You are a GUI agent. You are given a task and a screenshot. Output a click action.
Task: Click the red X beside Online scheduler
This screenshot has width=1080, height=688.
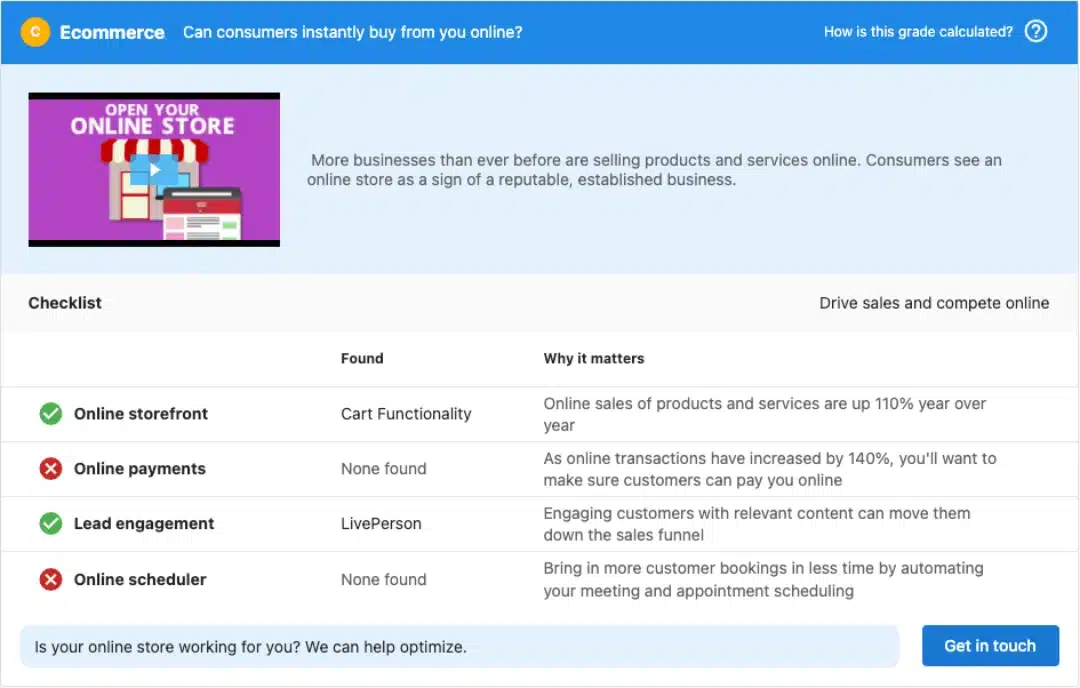(x=50, y=579)
